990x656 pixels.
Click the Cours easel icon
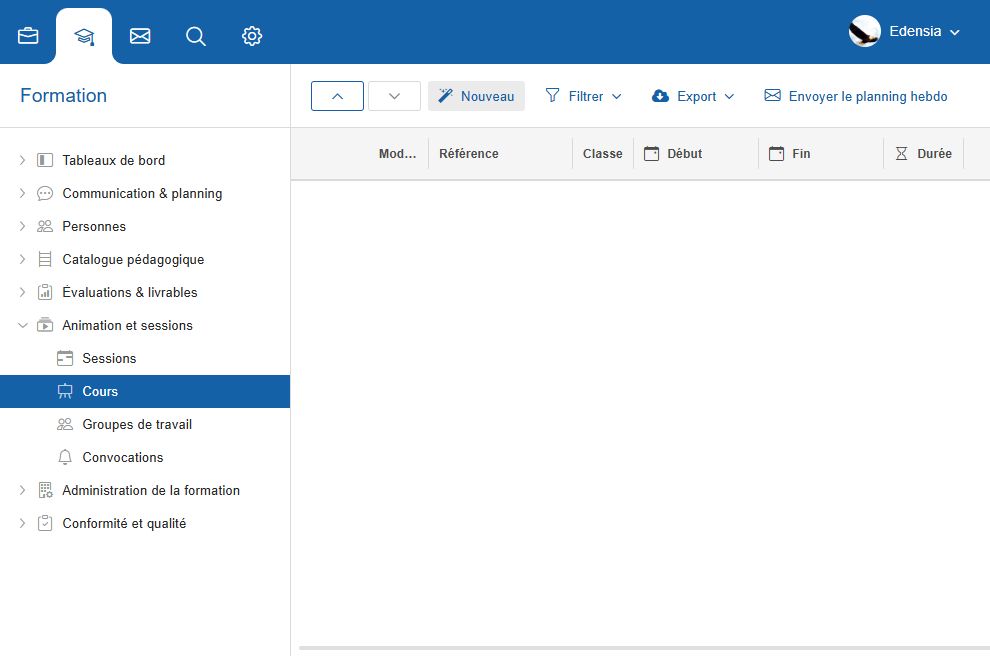tap(65, 391)
